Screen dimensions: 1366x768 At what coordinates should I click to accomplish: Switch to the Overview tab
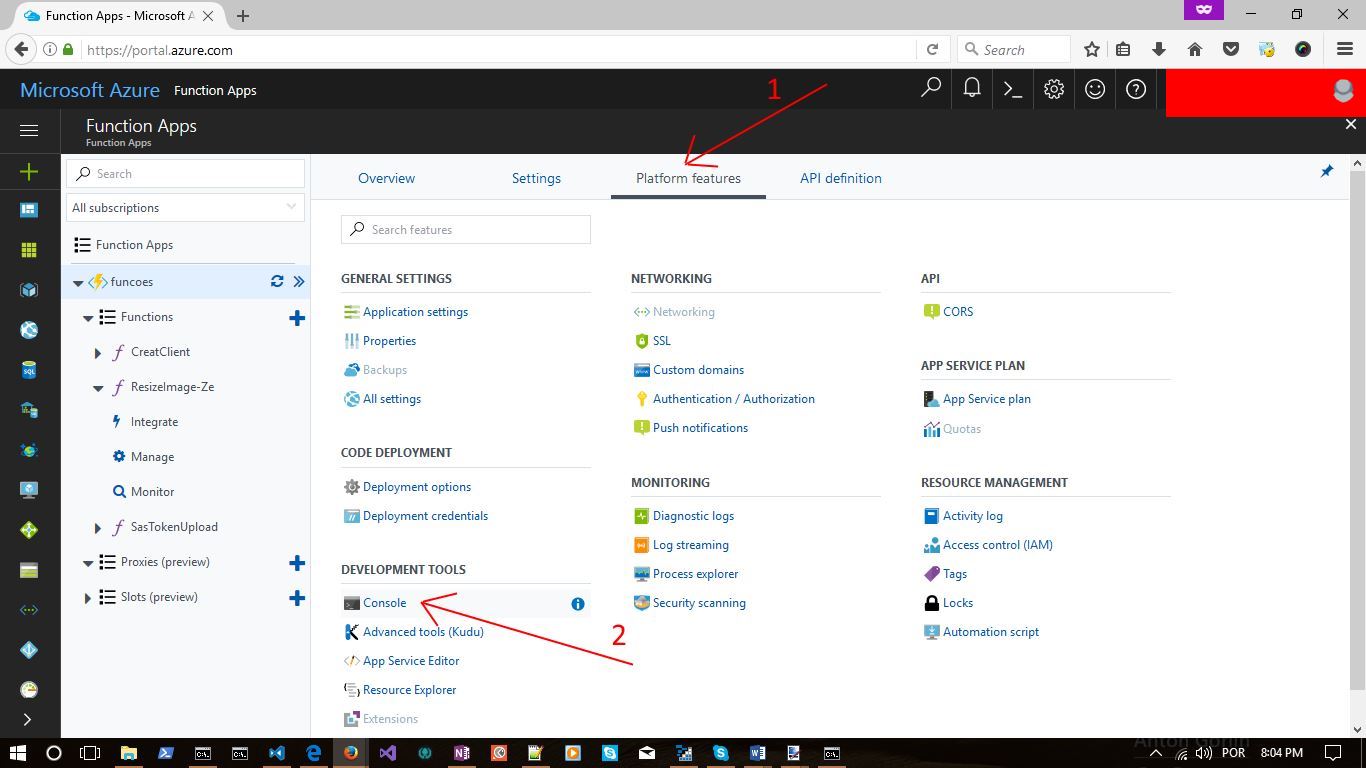point(386,178)
